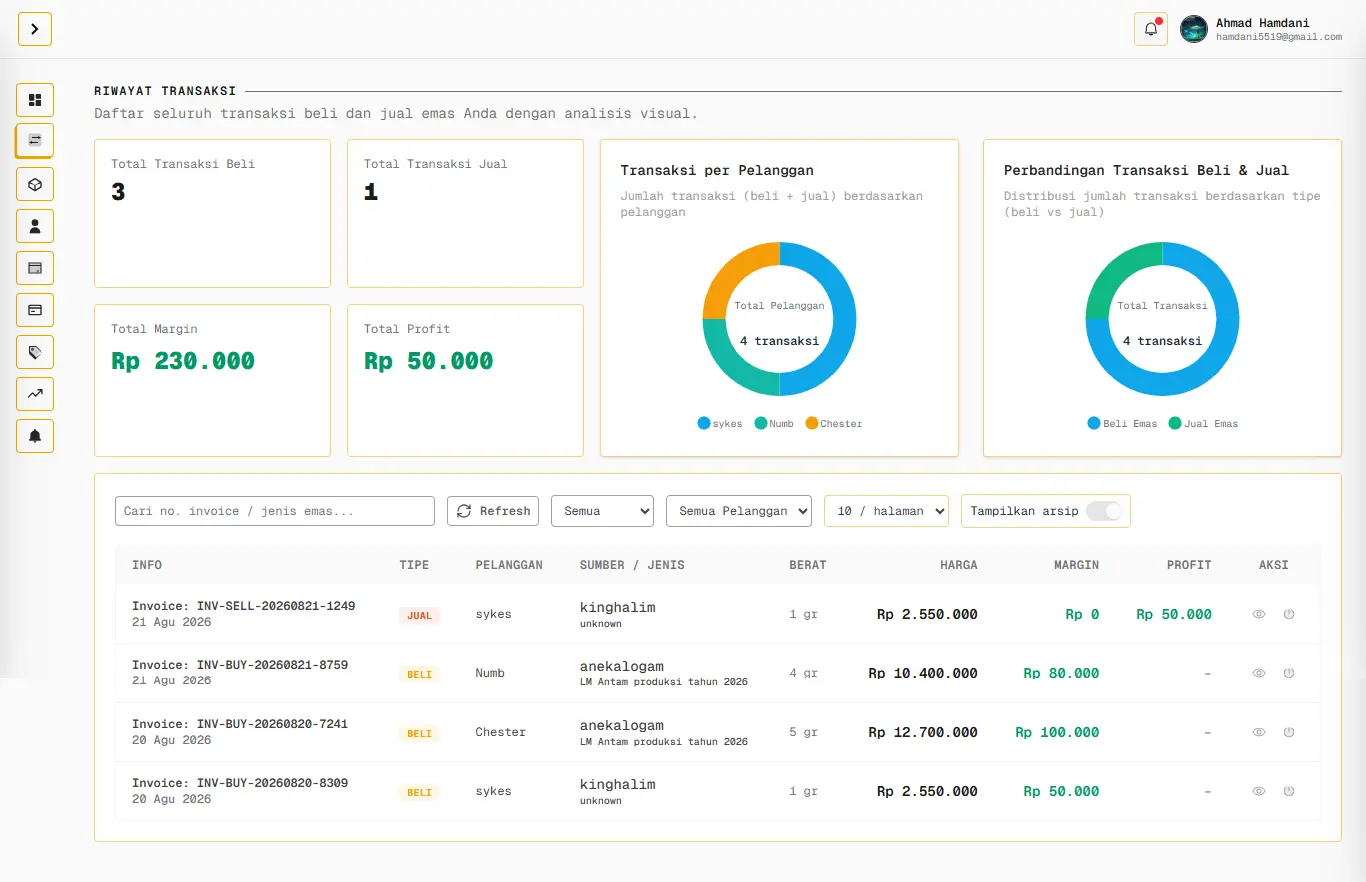Open the 10 / halaman page size dropdown

[886, 511]
